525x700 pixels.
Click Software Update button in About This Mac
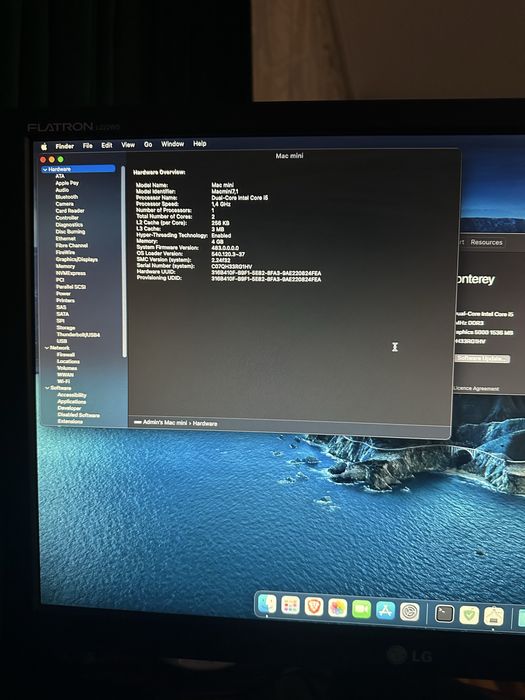pyautogui.click(x=482, y=358)
